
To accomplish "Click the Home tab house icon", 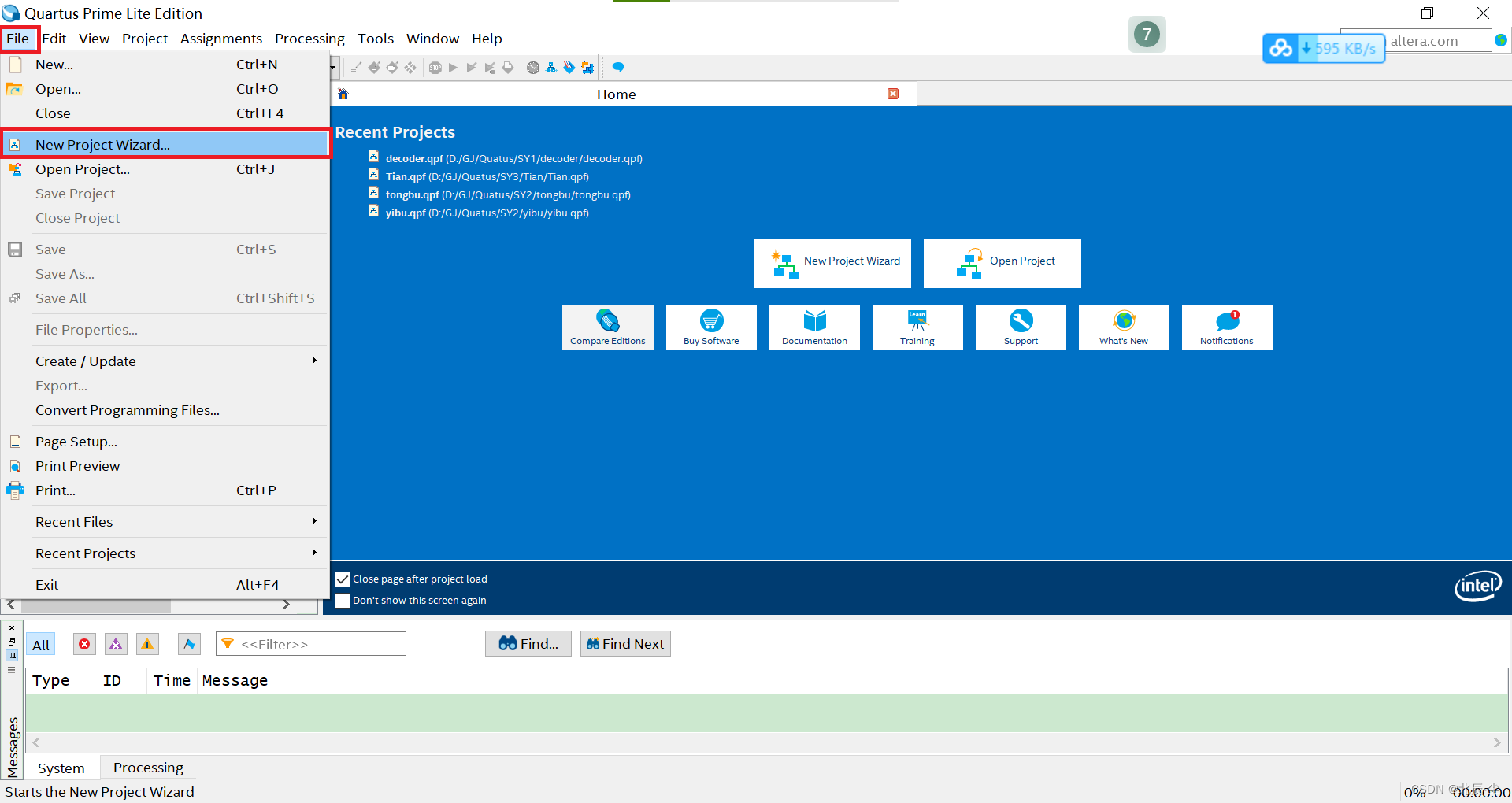I will pos(343,94).
